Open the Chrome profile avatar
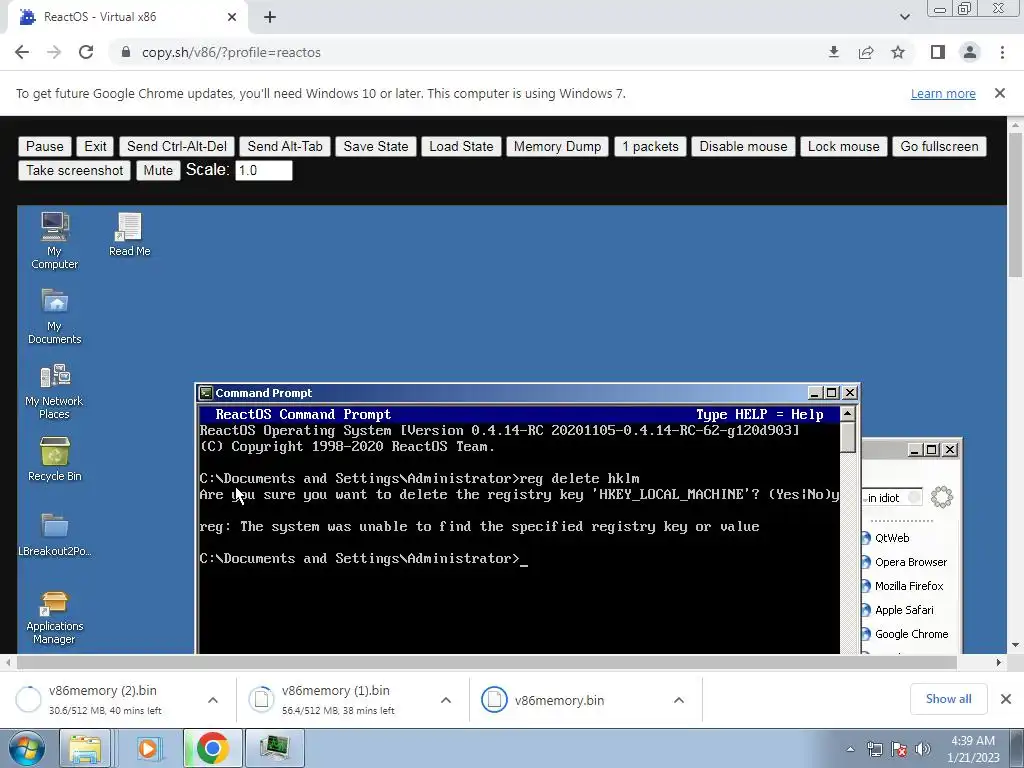Image resolution: width=1024 pixels, height=768 pixels. pos(970,52)
